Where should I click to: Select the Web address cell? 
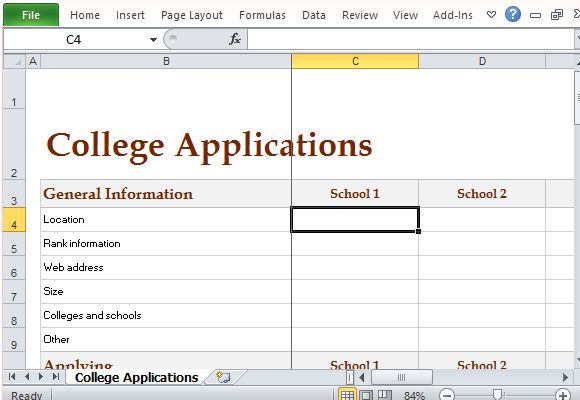click(x=166, y=268)
